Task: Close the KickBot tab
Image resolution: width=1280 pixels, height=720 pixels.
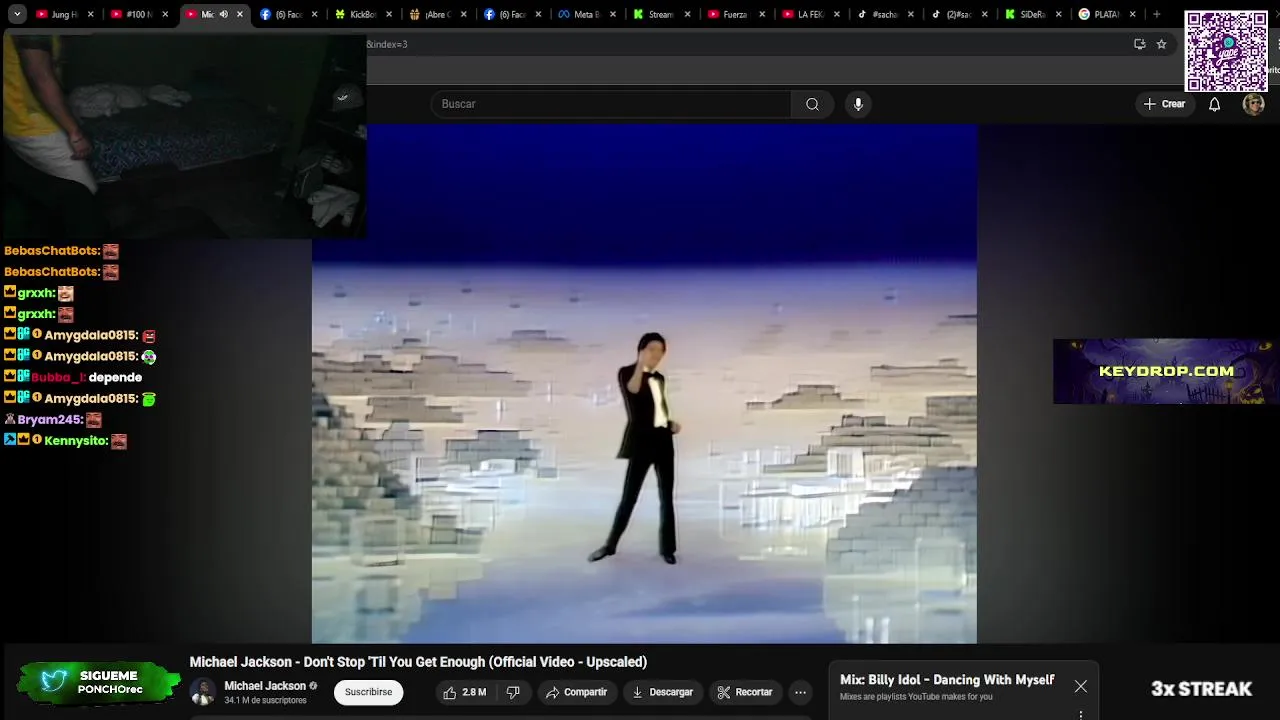Action: [x=389, y=15]
